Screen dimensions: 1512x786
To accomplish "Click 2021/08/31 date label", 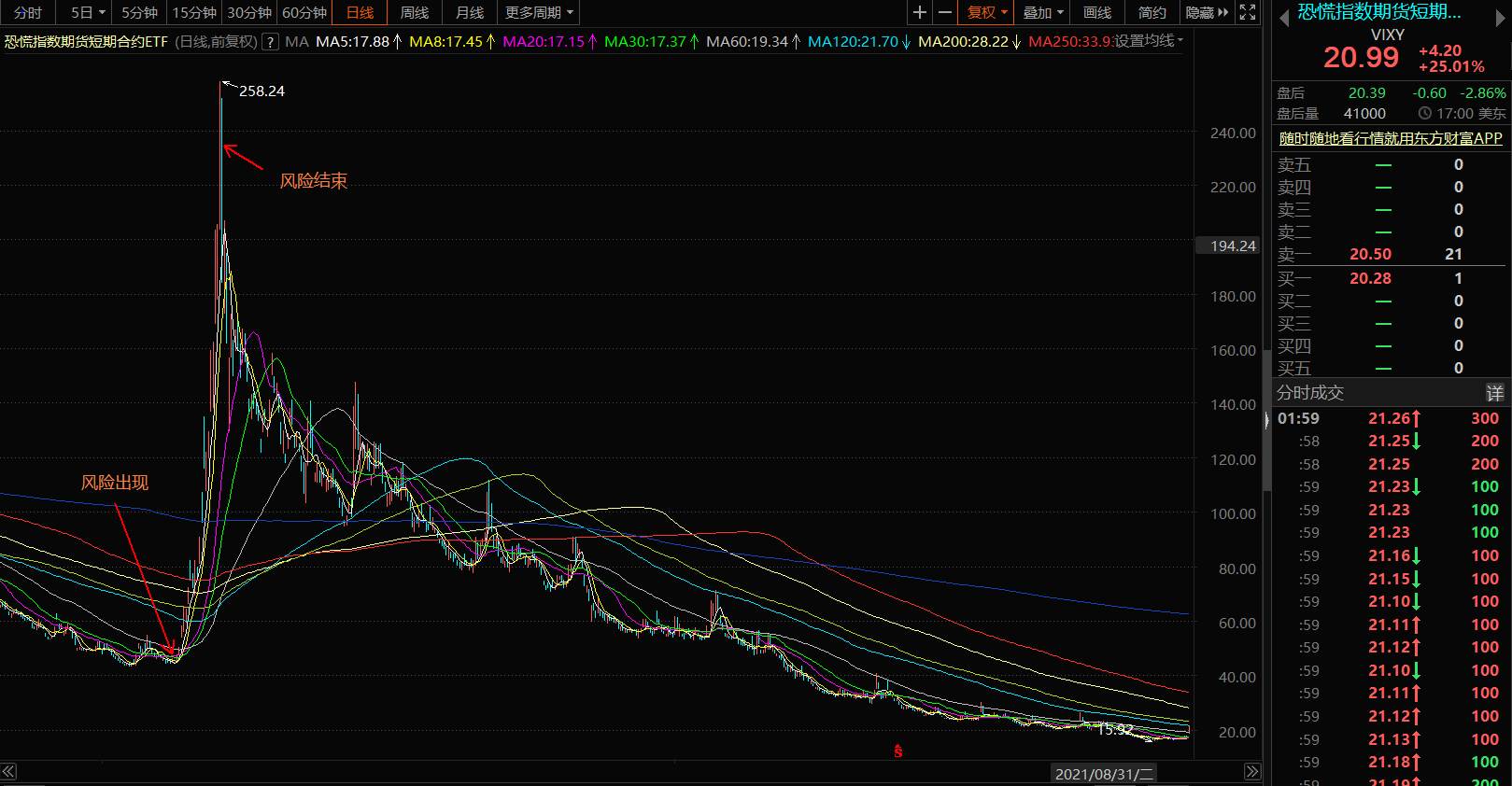I will click(1104, 774).
